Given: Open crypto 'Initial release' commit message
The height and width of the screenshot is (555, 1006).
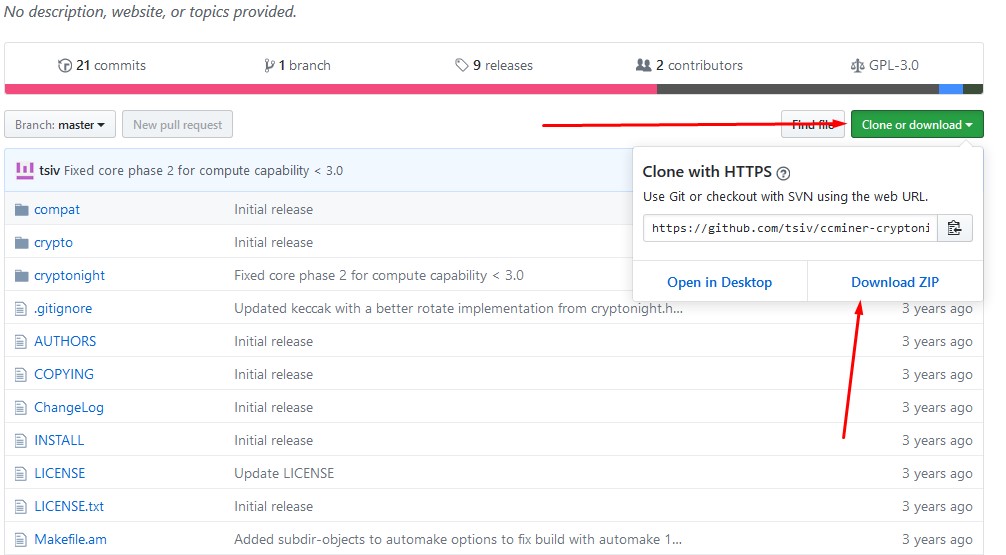Looking at the screenshot, I should [273, 243].
